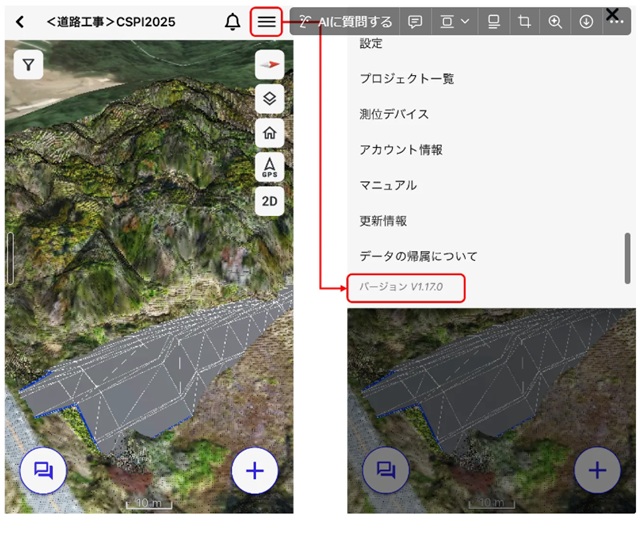Reset view with the home button
Image resolution: width=640 pixels, height=534 pixels.
coord(269,133)
